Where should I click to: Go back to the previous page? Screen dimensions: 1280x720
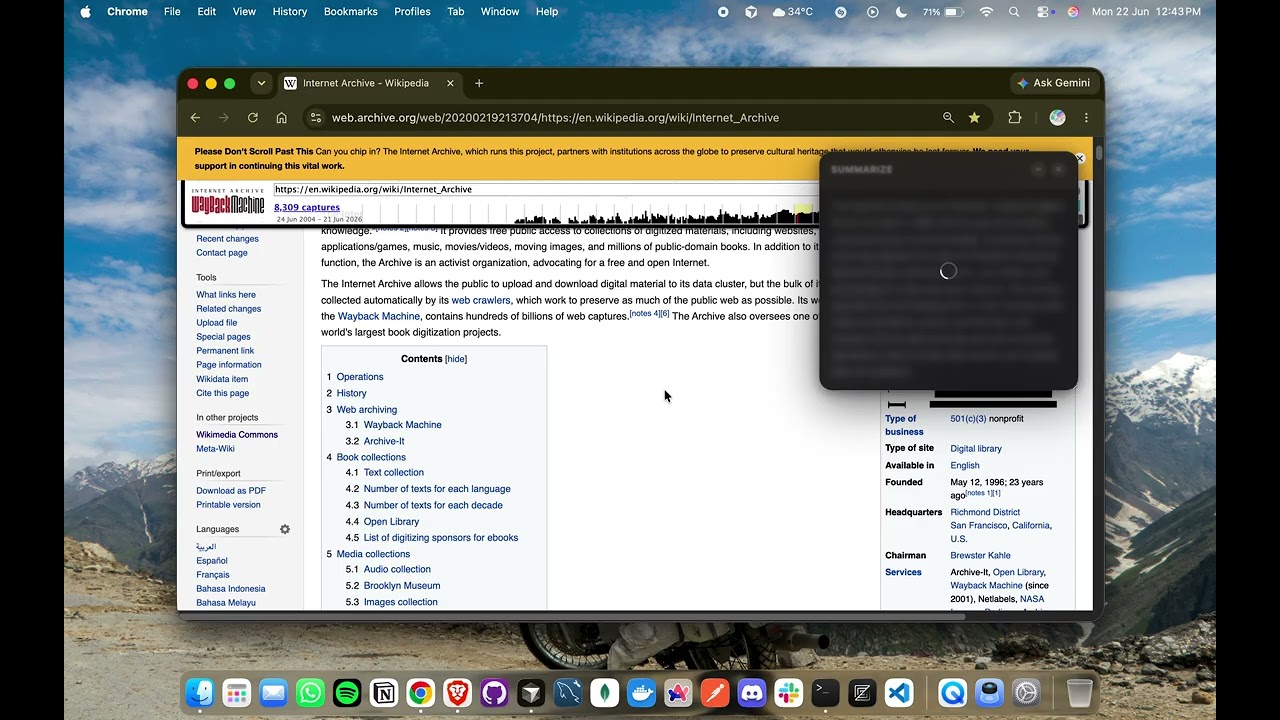[x=195, y=118]
